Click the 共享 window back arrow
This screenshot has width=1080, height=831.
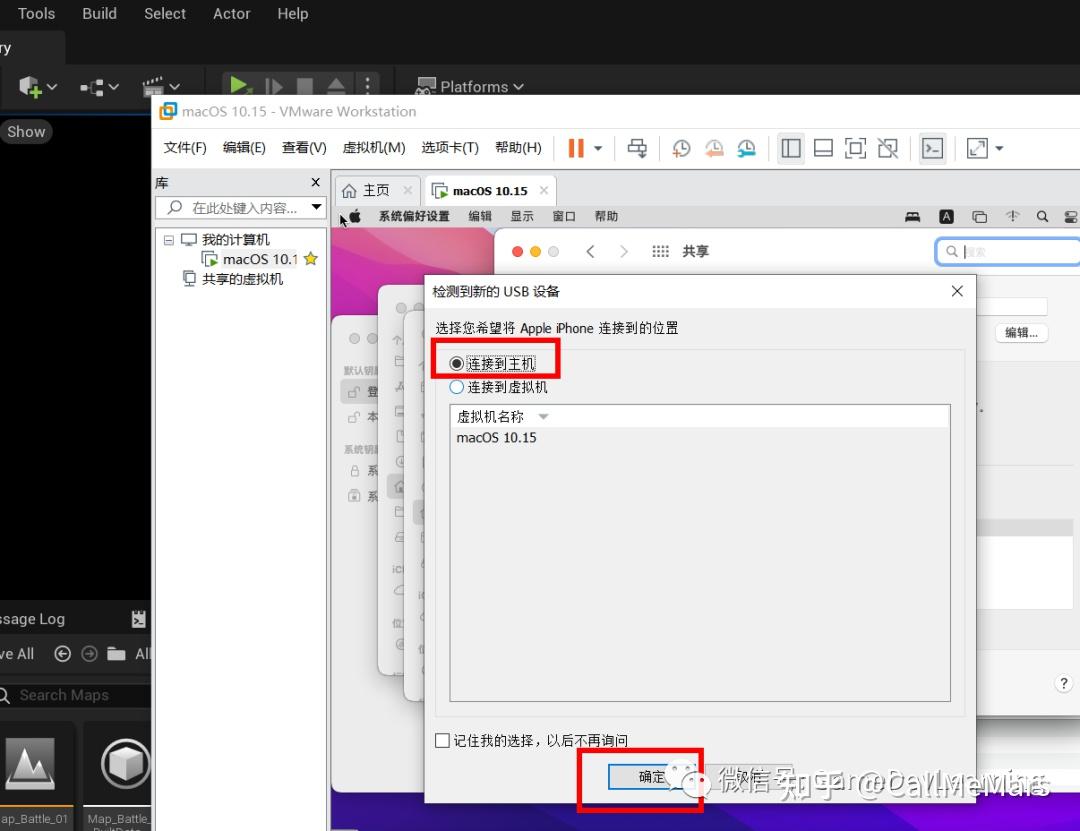pyautogui.click(x=590, y=252)
